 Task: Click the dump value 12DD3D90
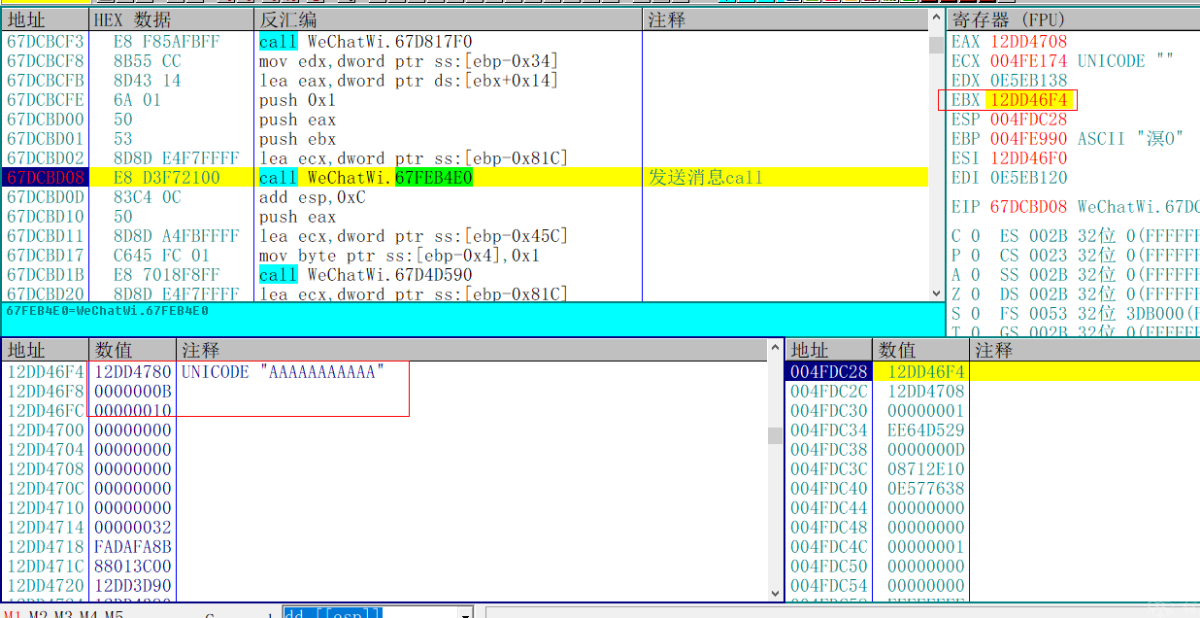(x=133, y=586)
